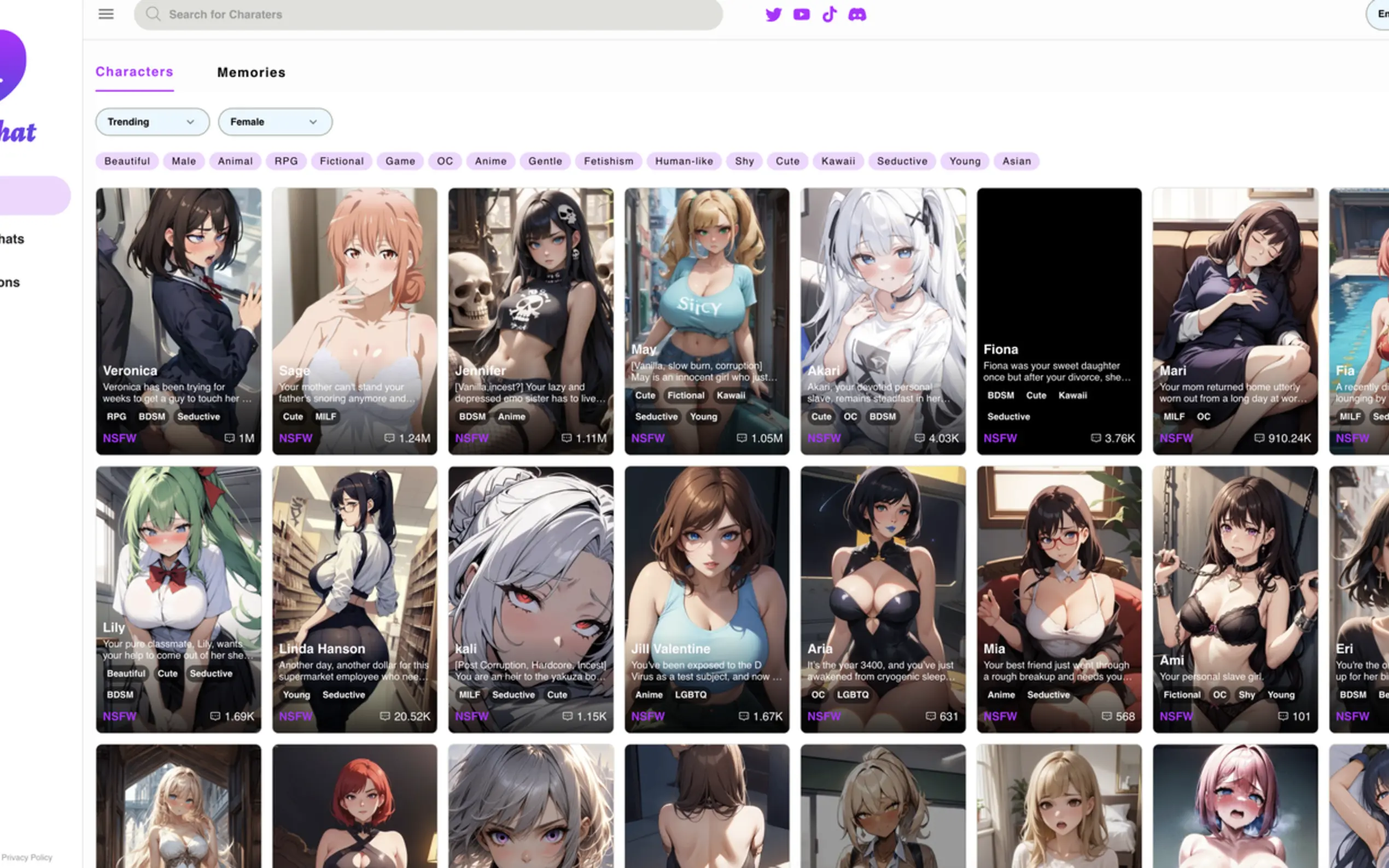
Task: Toggle the Beautiful tag filter
Action: 127,161
